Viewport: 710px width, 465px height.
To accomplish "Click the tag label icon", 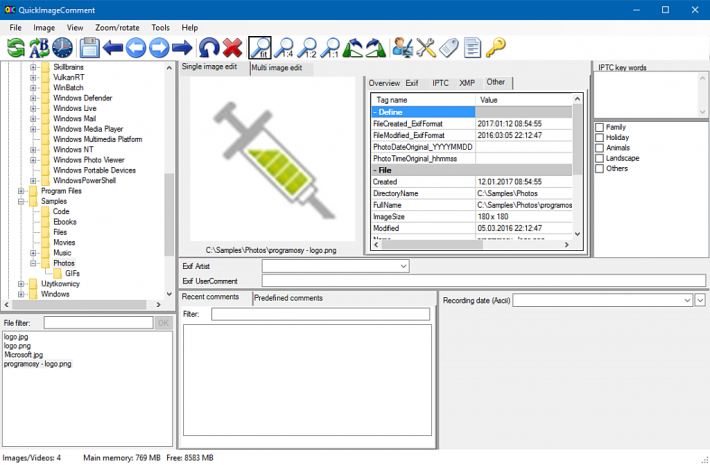I will (449, 48).
